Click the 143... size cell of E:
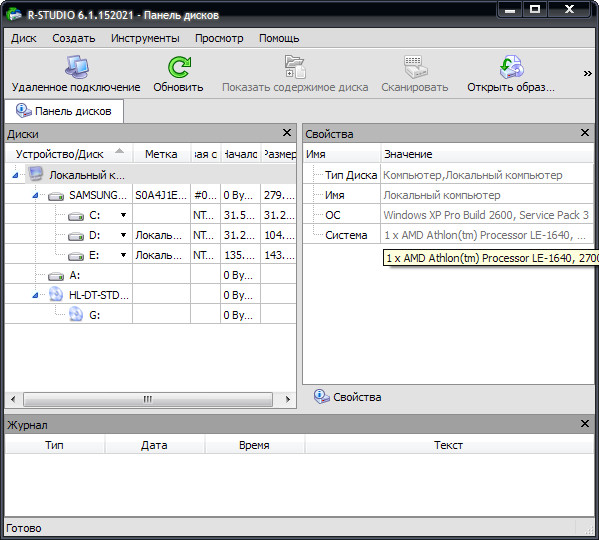Viewport: 599px width, 540px height. click(x=279, y=255)
